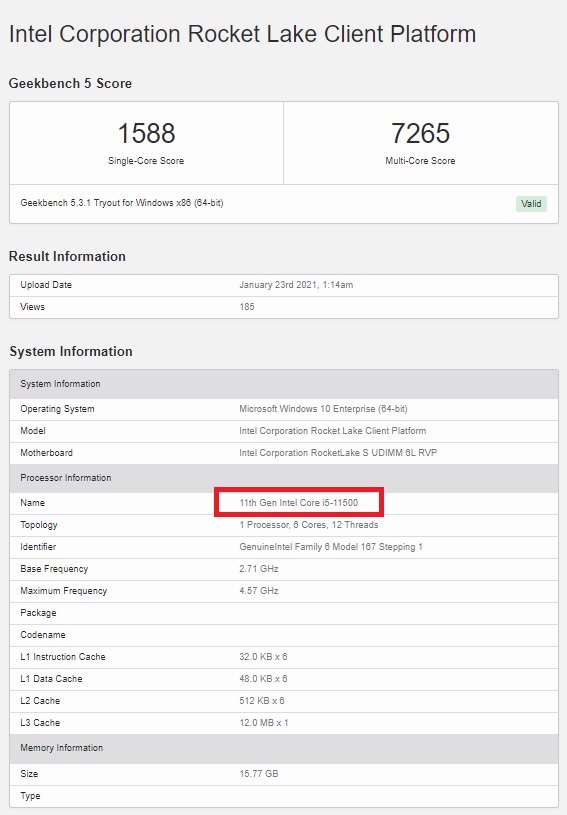Screen dimensions: 567x815
Task: Click the page title Intel Corporation Rocket Lake Client Platform
Action: (x=242, y=34)
